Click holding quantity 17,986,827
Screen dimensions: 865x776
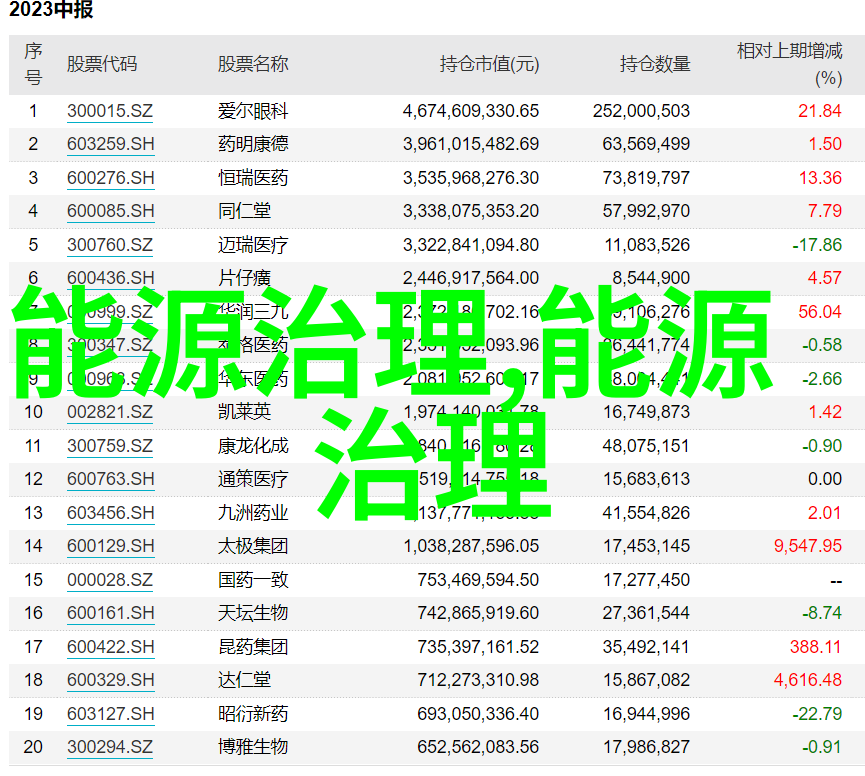pos(646,747)
